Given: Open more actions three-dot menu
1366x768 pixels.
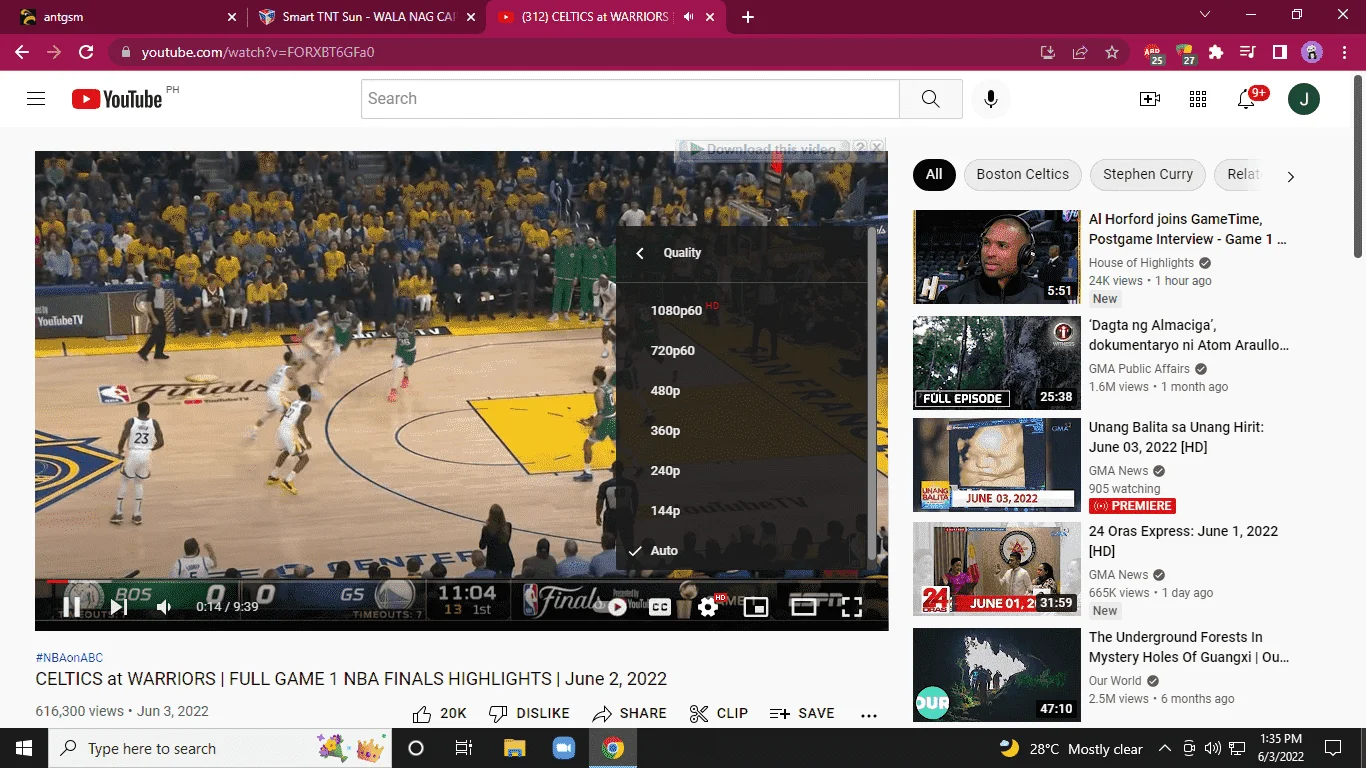Looking at the screenshot, I should point(869,715).
